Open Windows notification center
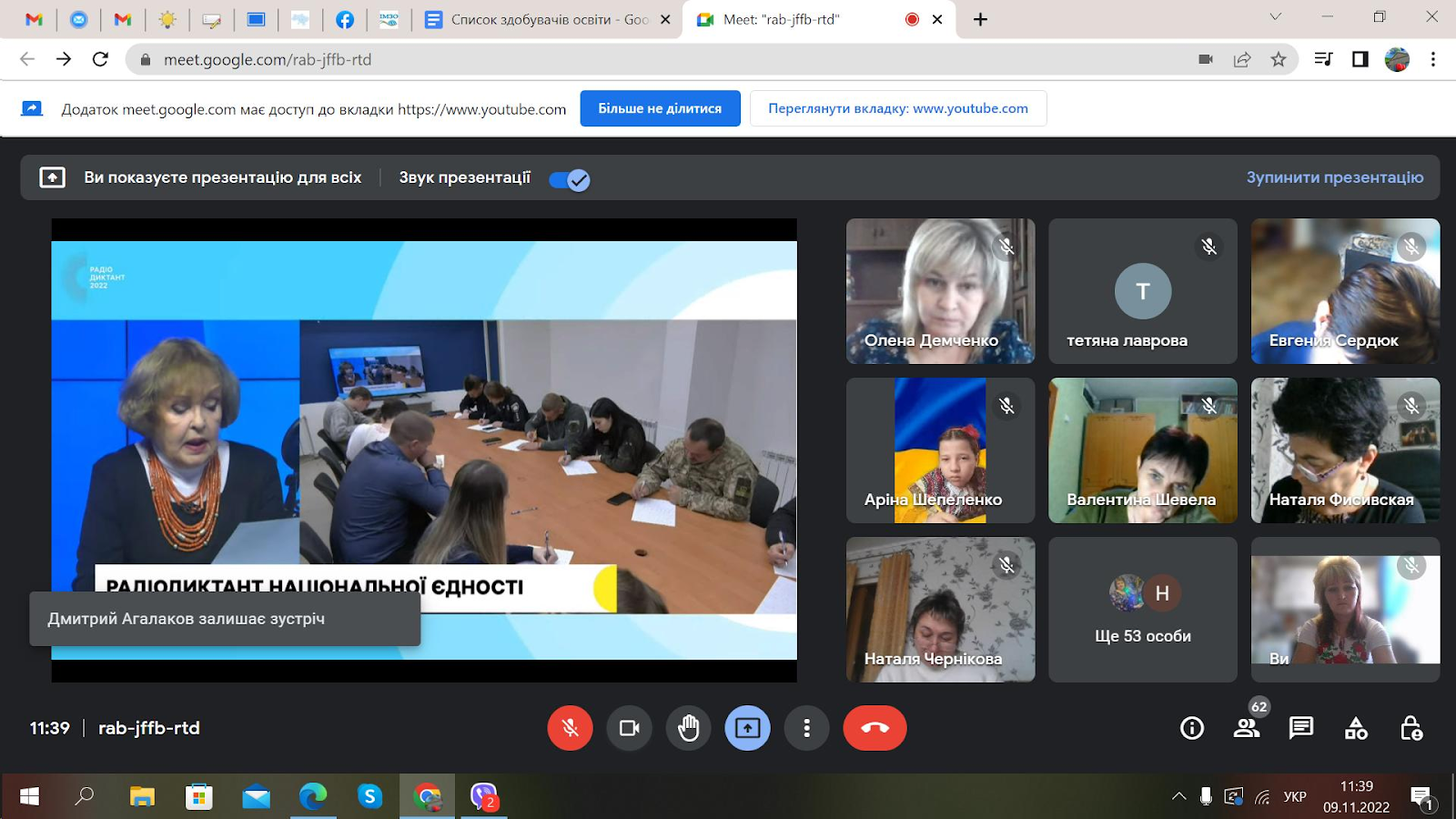Viewport: 1456px width, 819px height. pos(1422,798)
